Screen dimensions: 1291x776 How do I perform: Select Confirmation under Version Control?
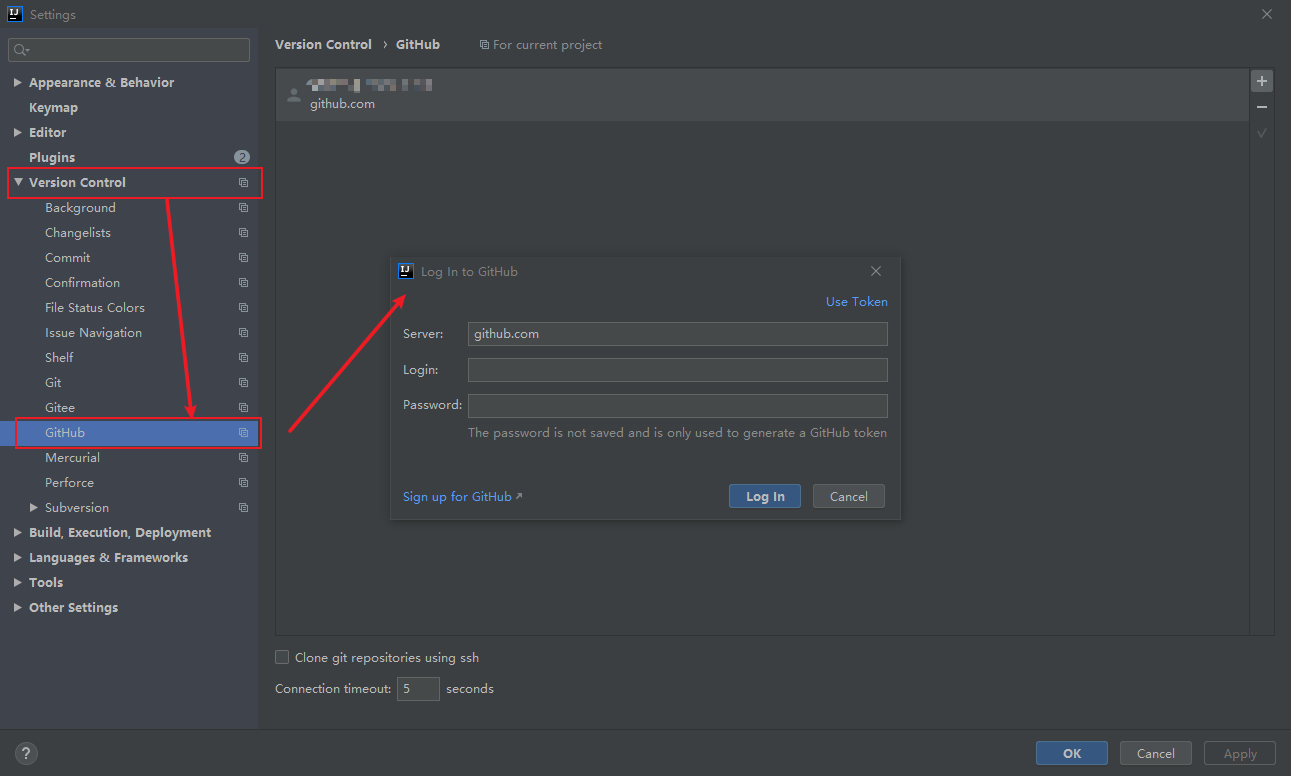coord(82,283)
